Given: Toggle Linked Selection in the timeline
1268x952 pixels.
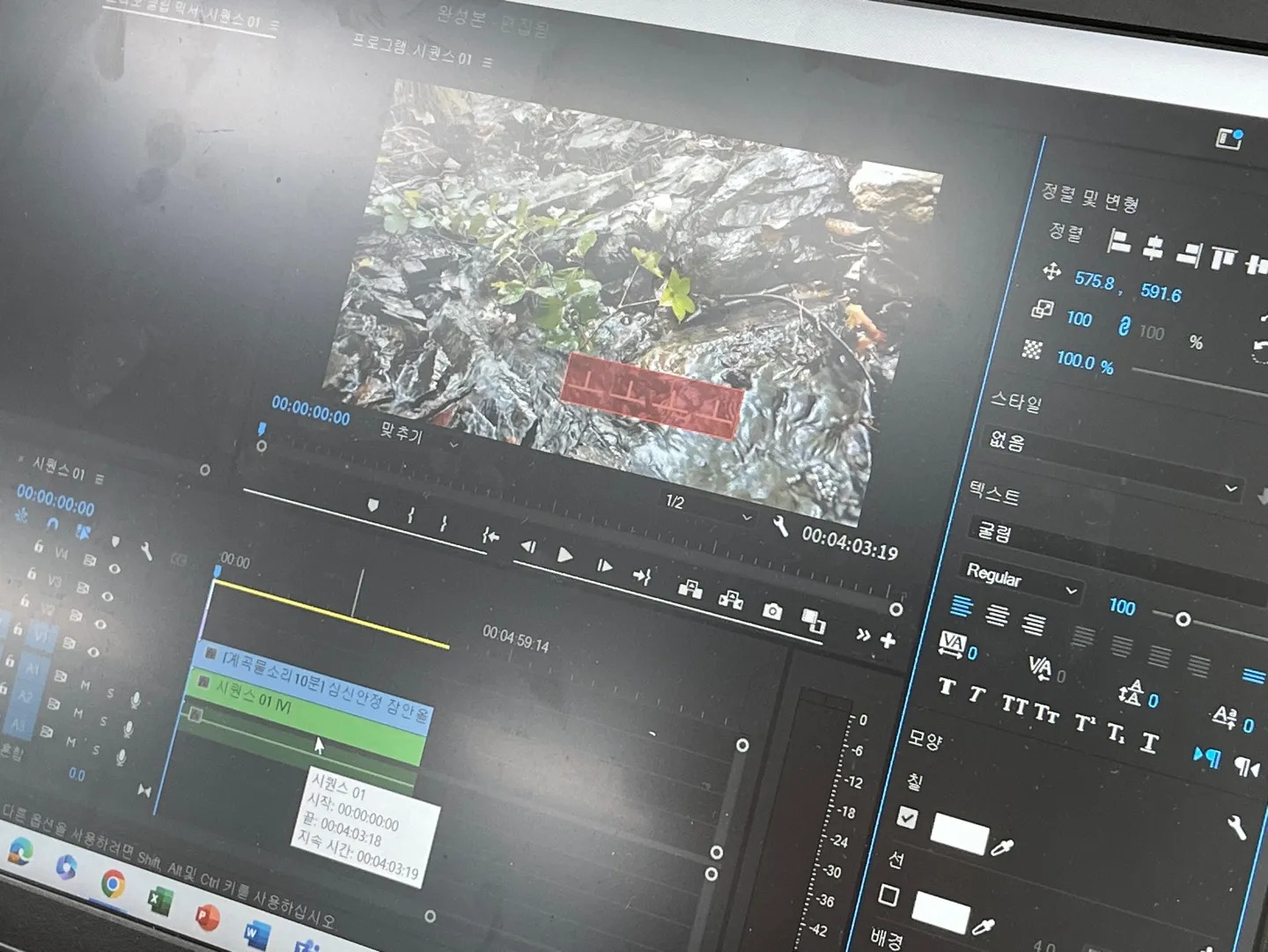Looking at the screenshot, I should [x=84, y=532].
